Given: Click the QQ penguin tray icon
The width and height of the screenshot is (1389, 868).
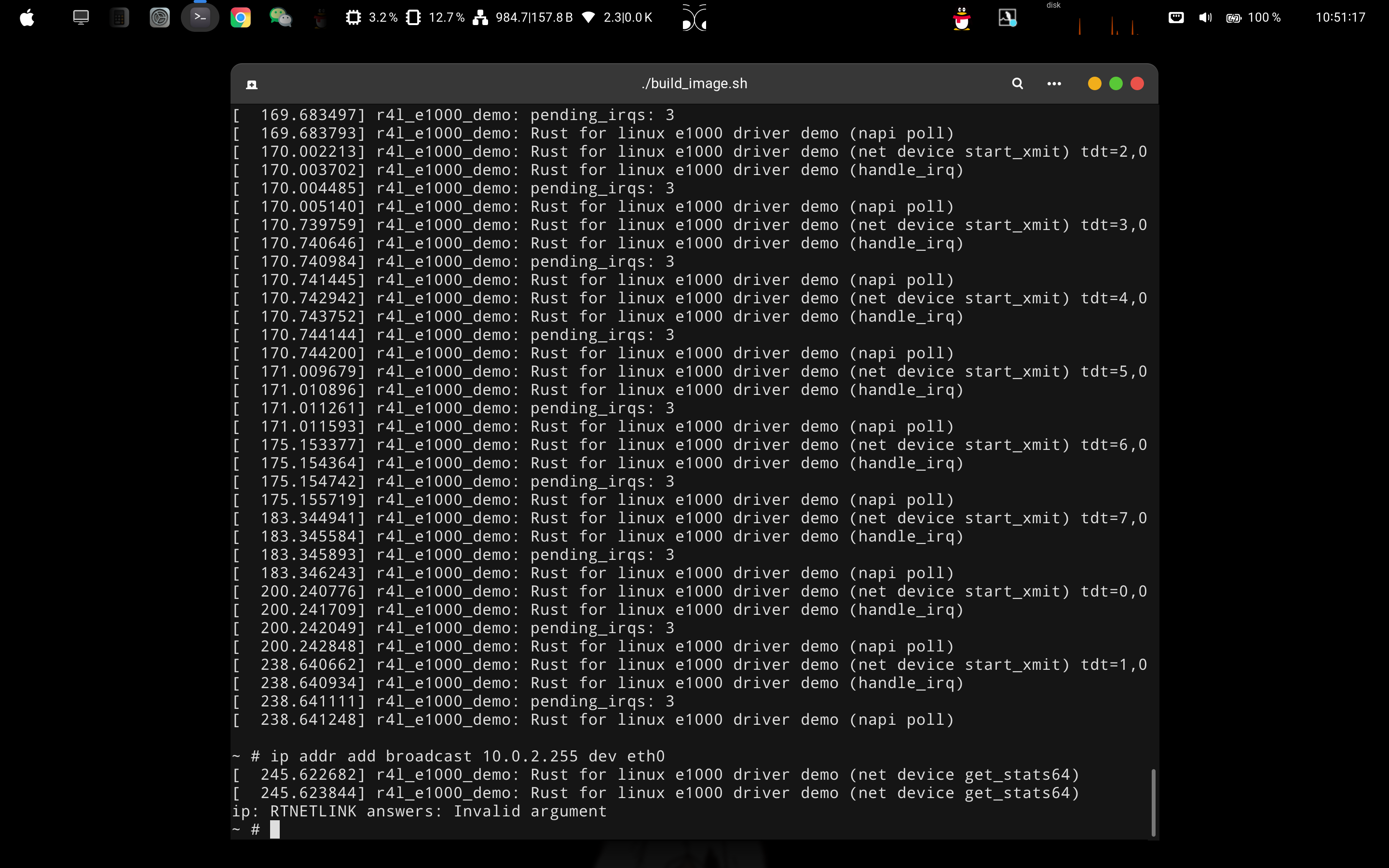Looking at the screenshot, I should 961,18.
